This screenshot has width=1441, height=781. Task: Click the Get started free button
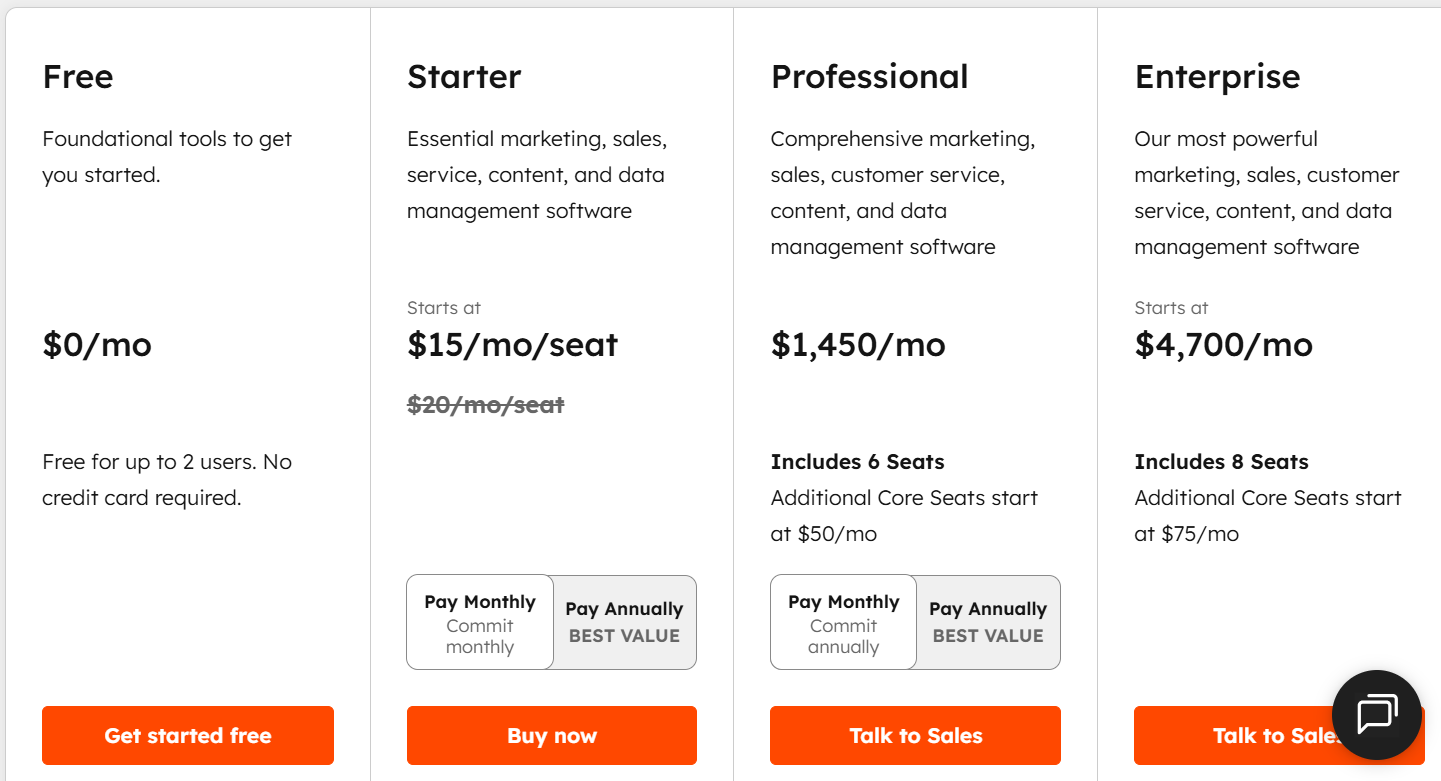[188, 736]
